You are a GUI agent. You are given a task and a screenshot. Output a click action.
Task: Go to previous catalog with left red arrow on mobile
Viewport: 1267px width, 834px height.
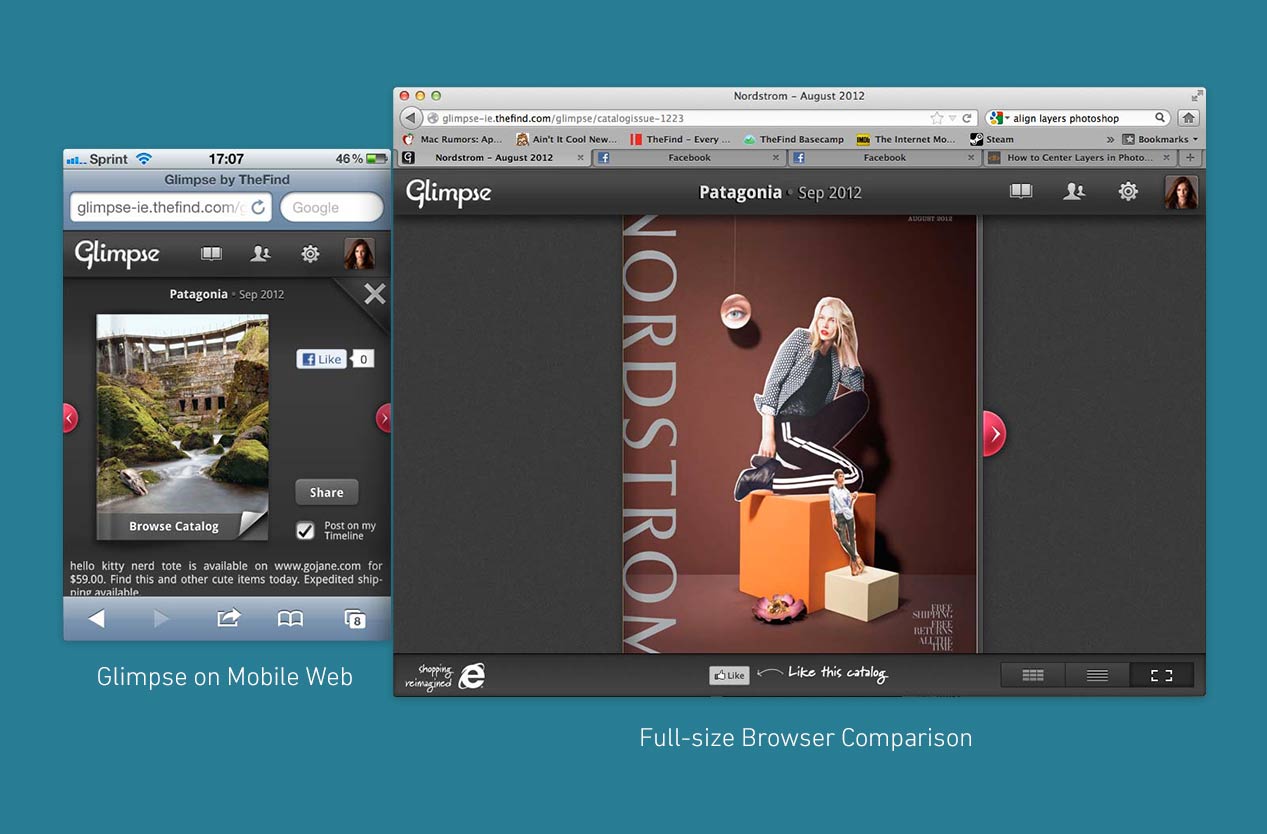70,418
